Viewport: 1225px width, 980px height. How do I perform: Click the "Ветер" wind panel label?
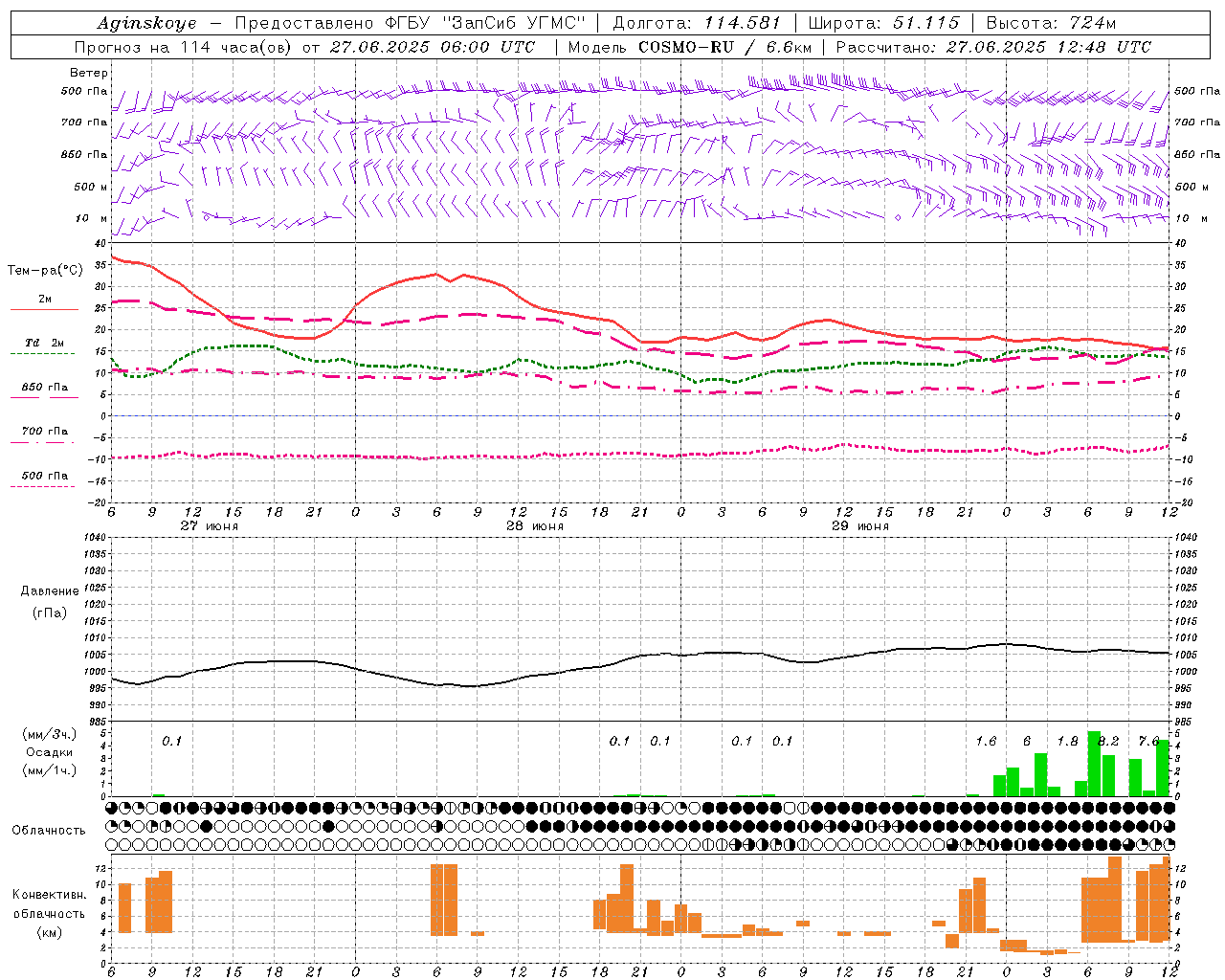[x=89, y=73]
